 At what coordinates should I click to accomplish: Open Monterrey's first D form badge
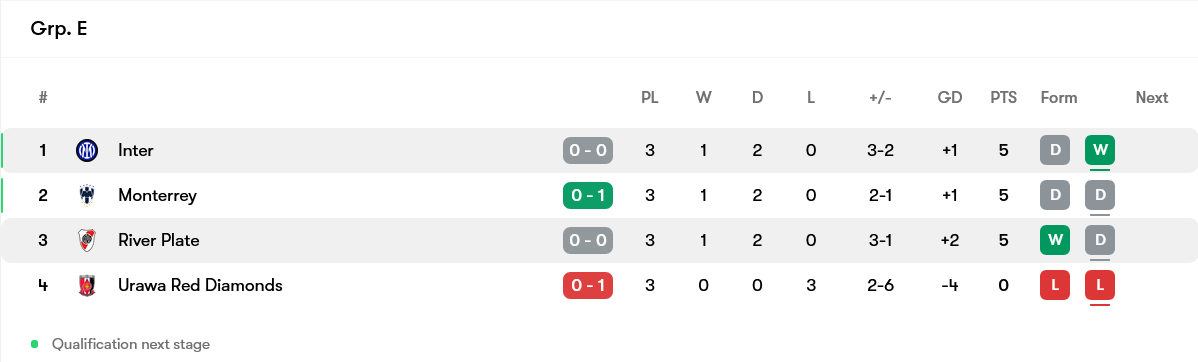tap(1055, 196)
